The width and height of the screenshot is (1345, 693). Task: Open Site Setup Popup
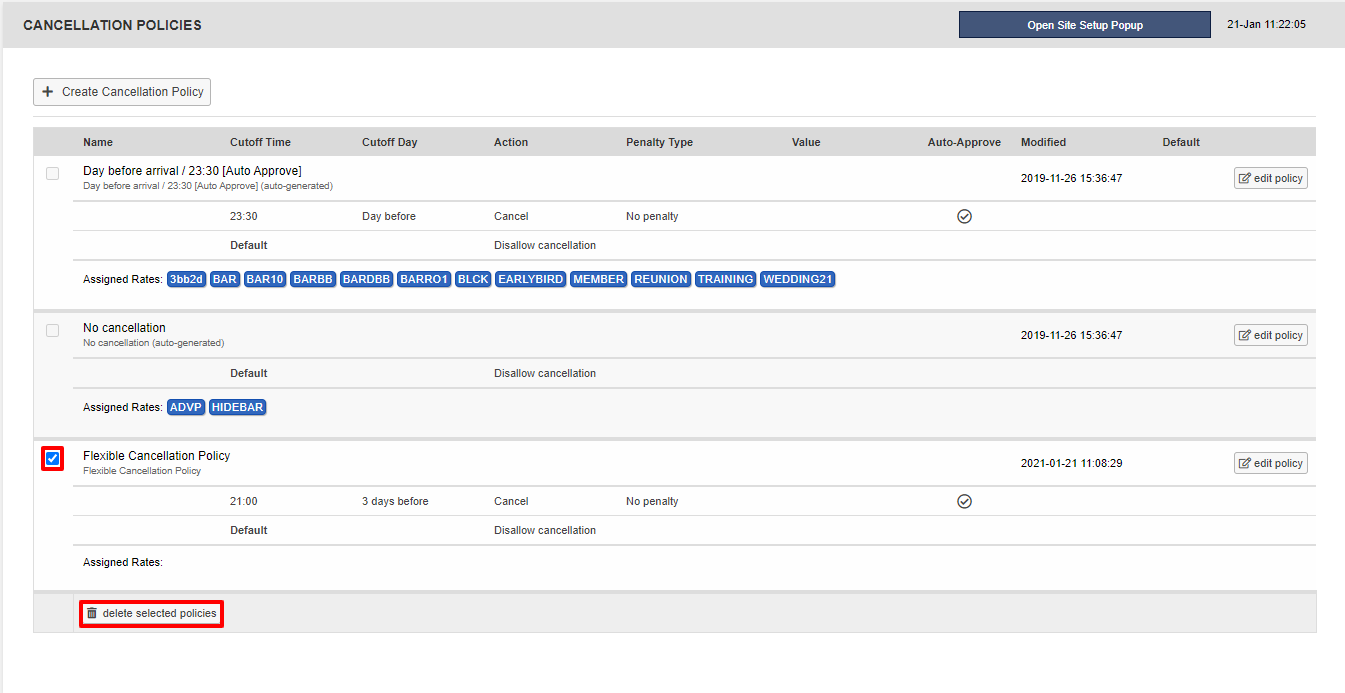point(1085,25)
